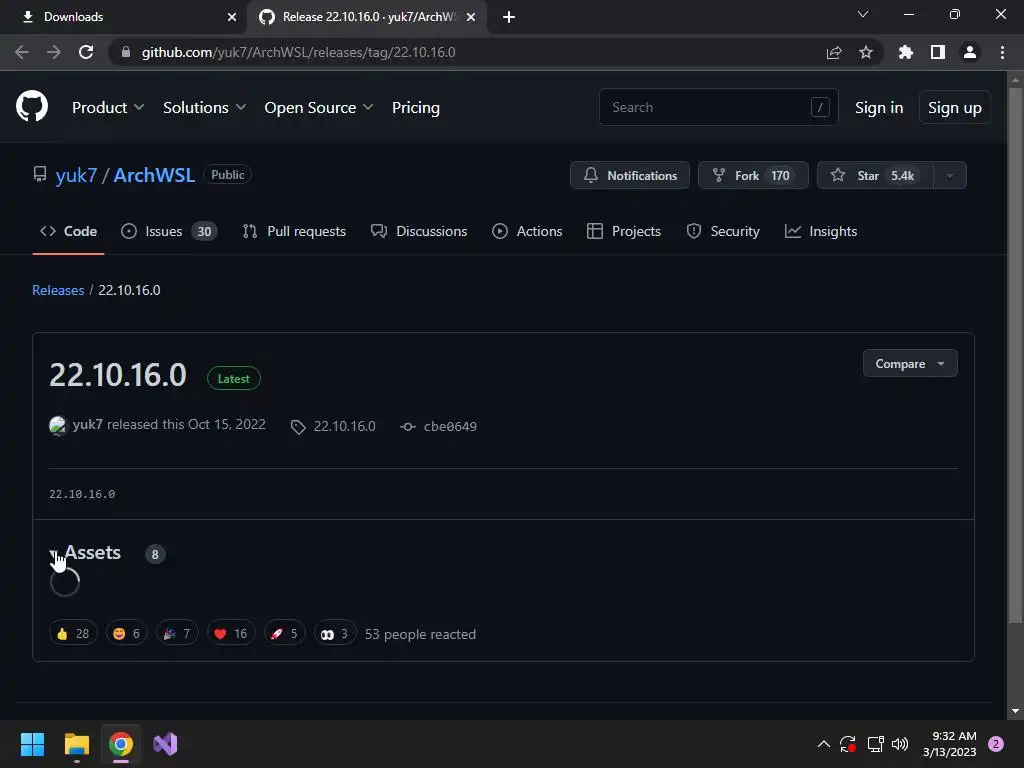The height and width of the screenshot is (768, 1024).
Task: Close the Release 22.10.16.0 tab
Action: coord(471,17)
